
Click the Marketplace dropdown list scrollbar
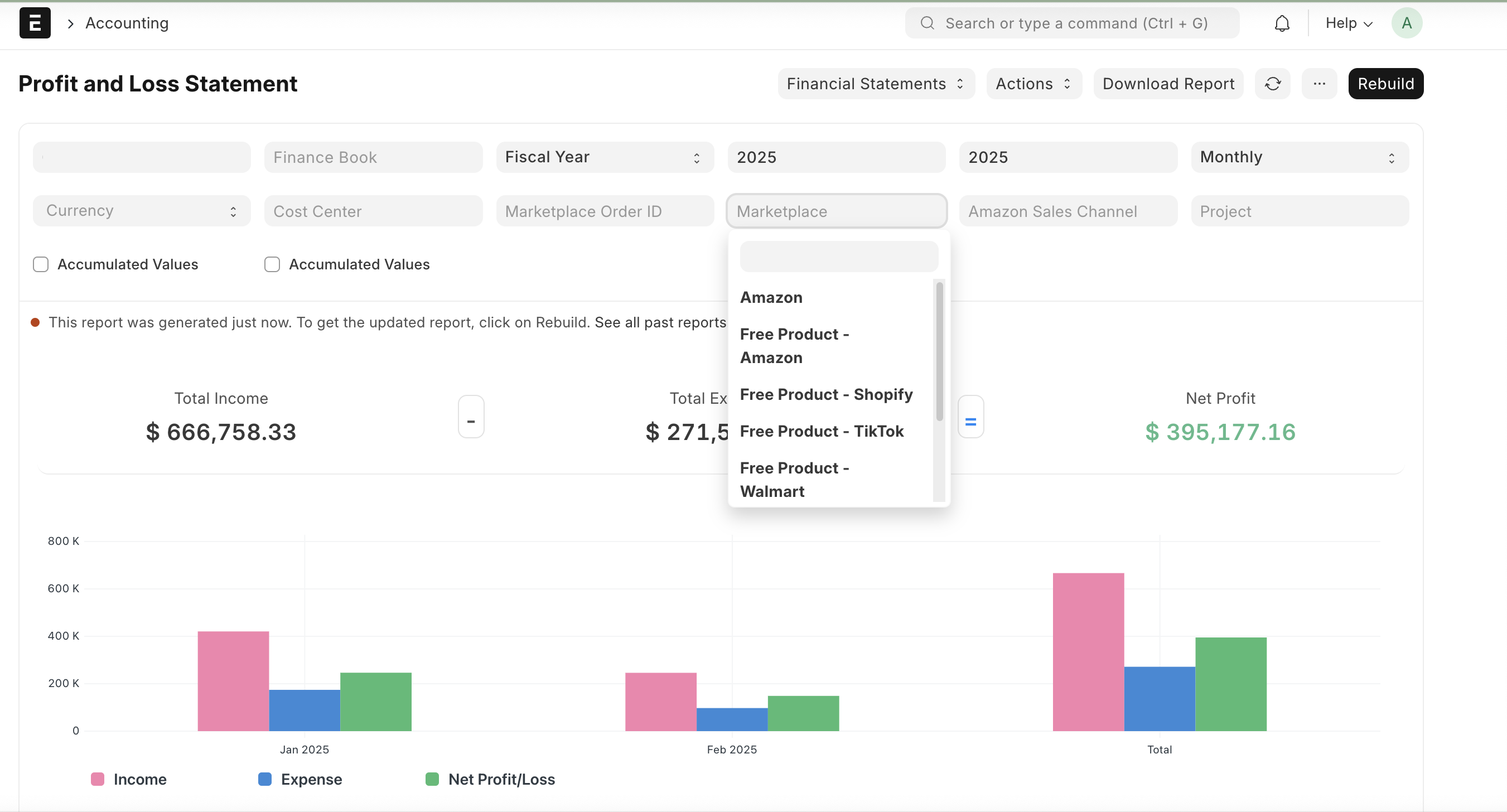(x=939, y=351)
